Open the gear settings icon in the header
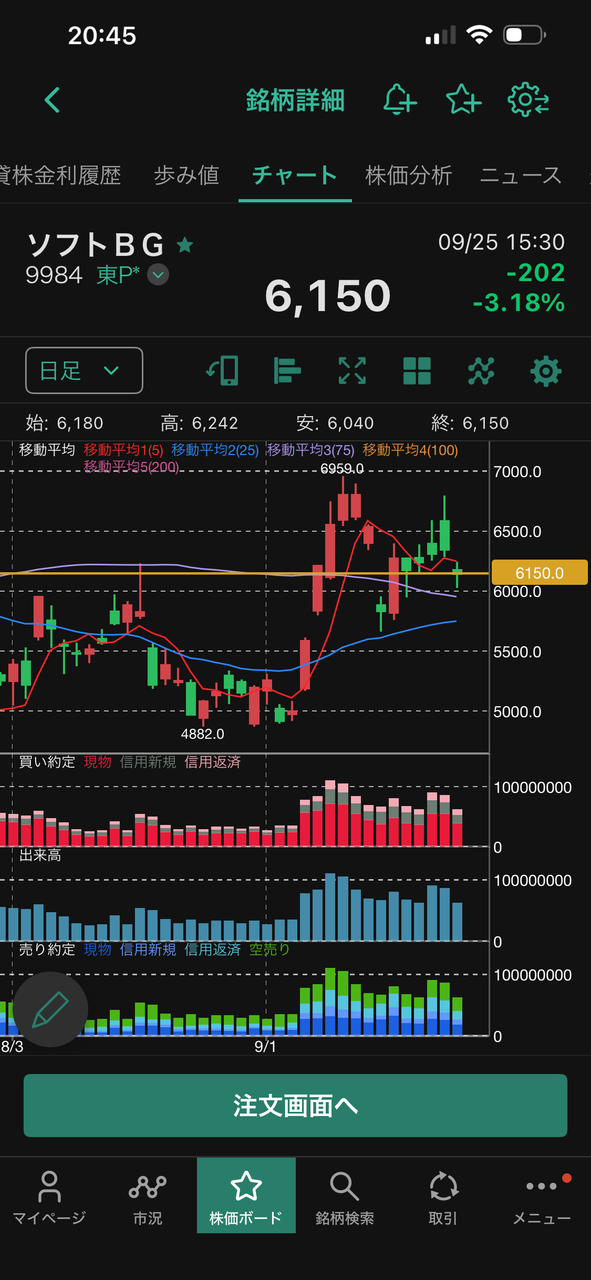This screenshot has height=1280, width=591. click(x=529, y=100)
